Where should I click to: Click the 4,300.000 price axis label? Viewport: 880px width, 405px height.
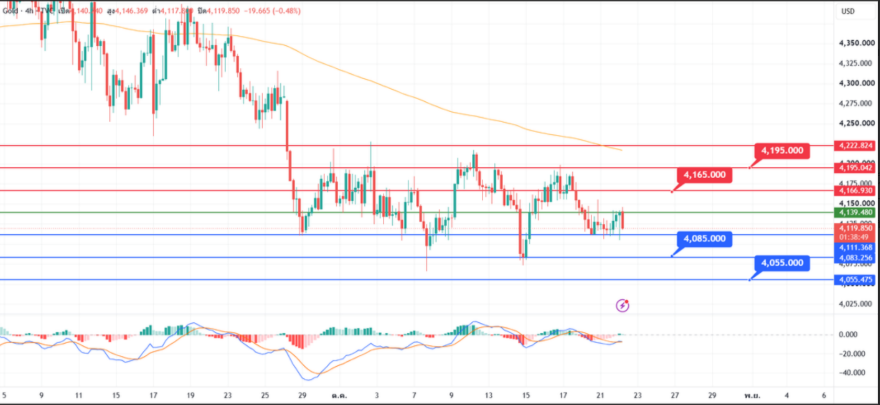(x=855, y=83)
